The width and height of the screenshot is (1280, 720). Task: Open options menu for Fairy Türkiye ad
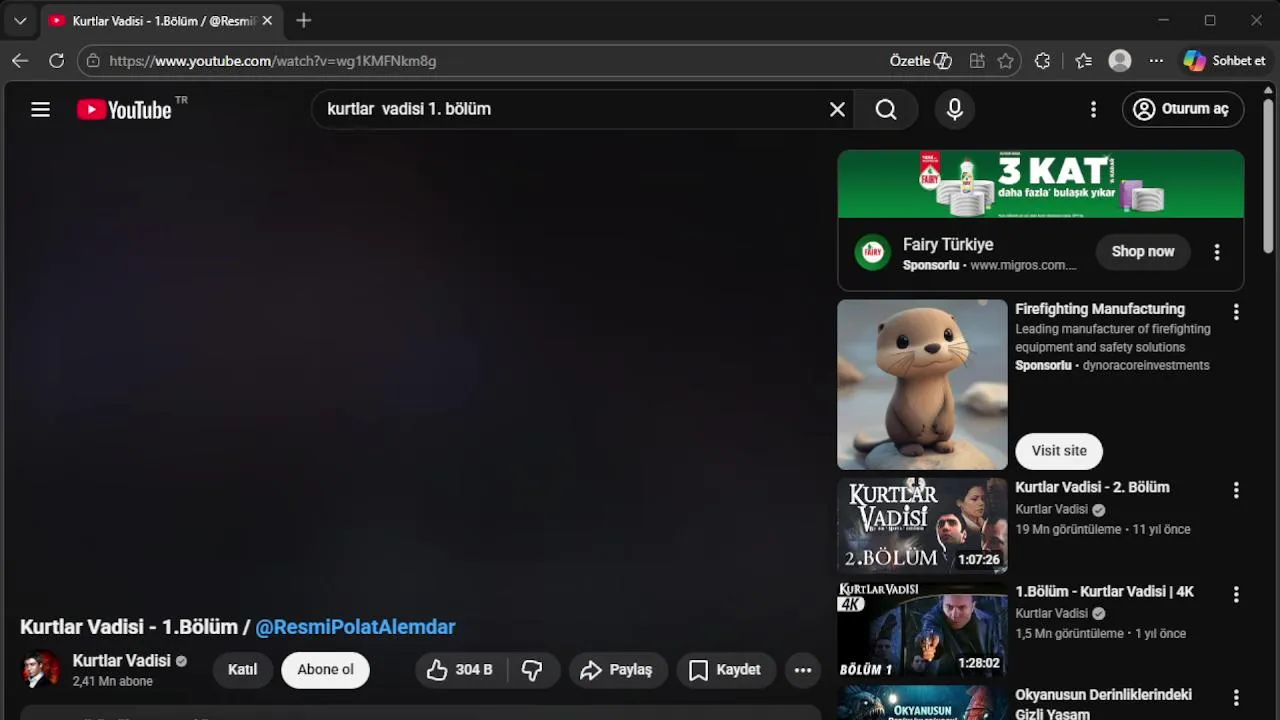coord(1217,252)
